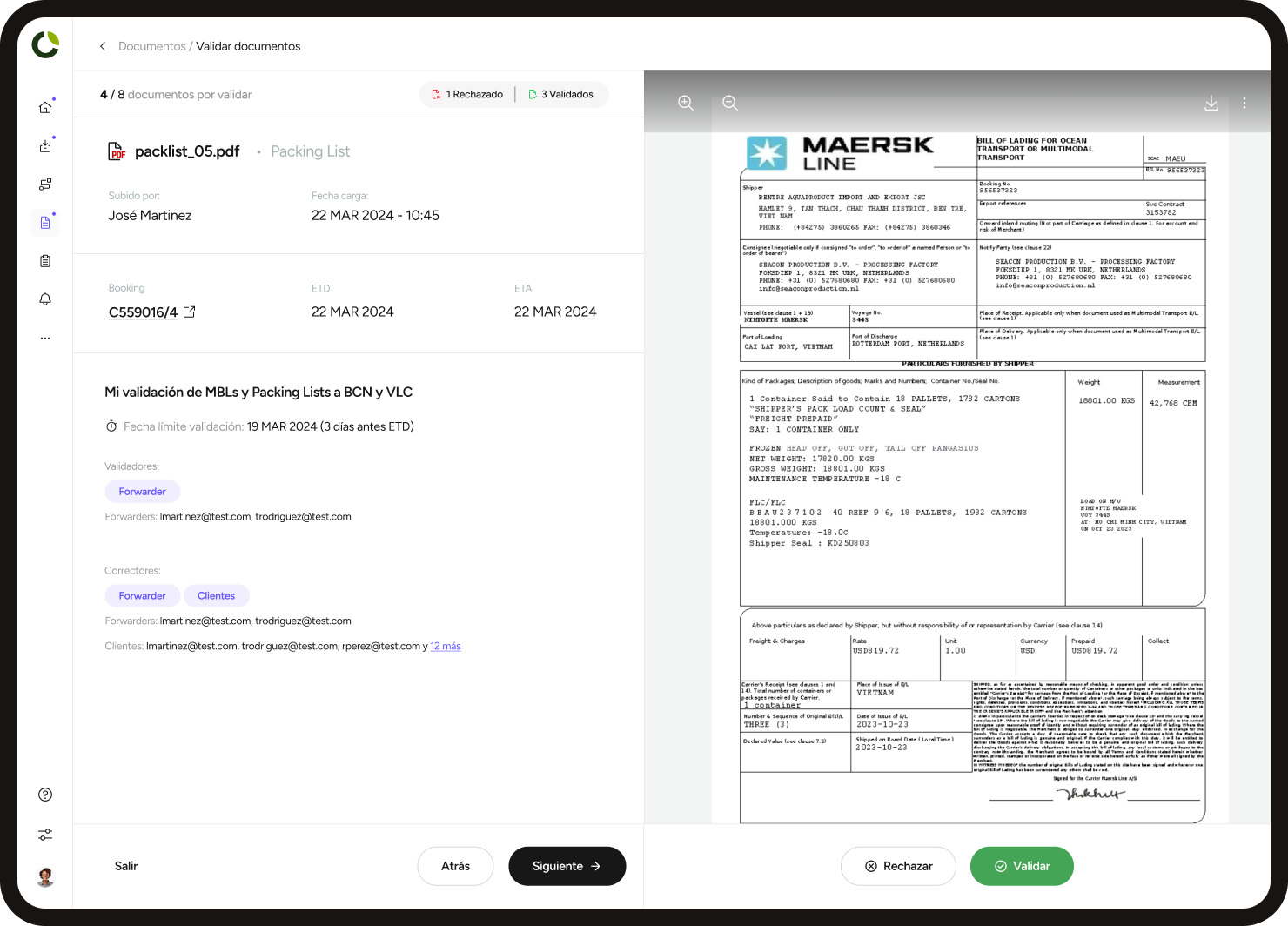Open the home icon in sidebar
This screenshot has width=1288, height=926.
45,107
